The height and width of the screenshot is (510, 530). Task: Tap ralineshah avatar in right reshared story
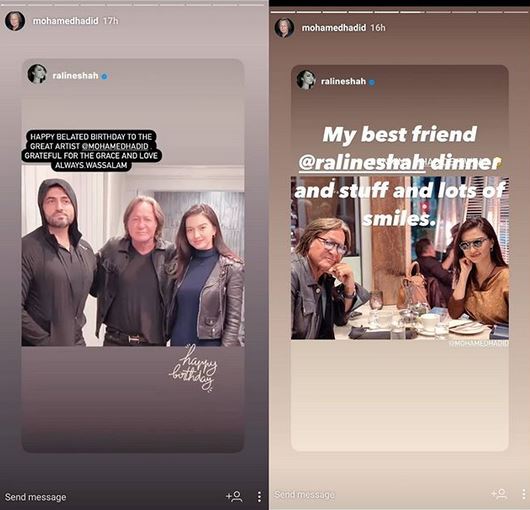pos(306,80)
